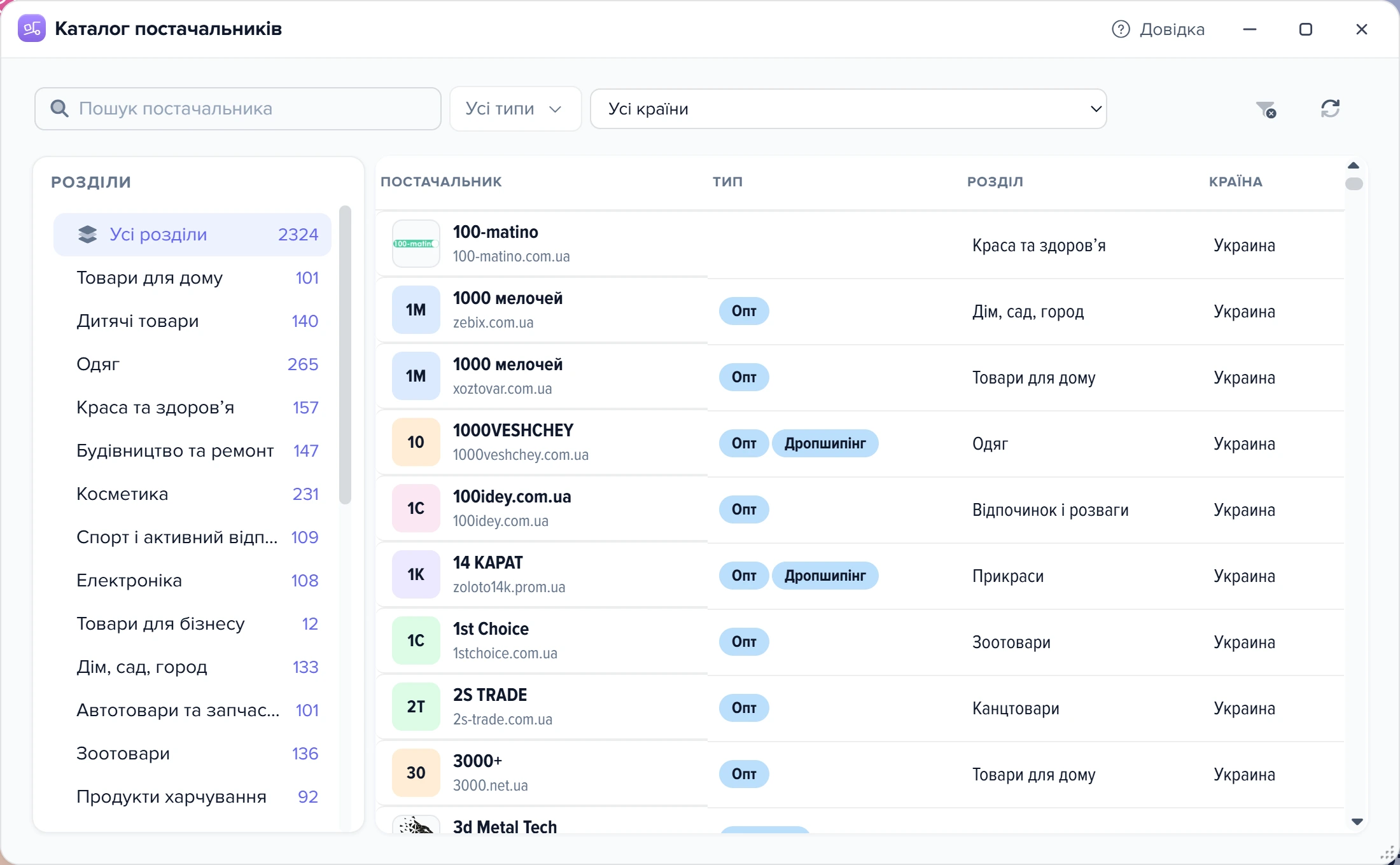
Task: Click the ПОСТАЧАЛЬНИК column header
Action: pos(441,182)
